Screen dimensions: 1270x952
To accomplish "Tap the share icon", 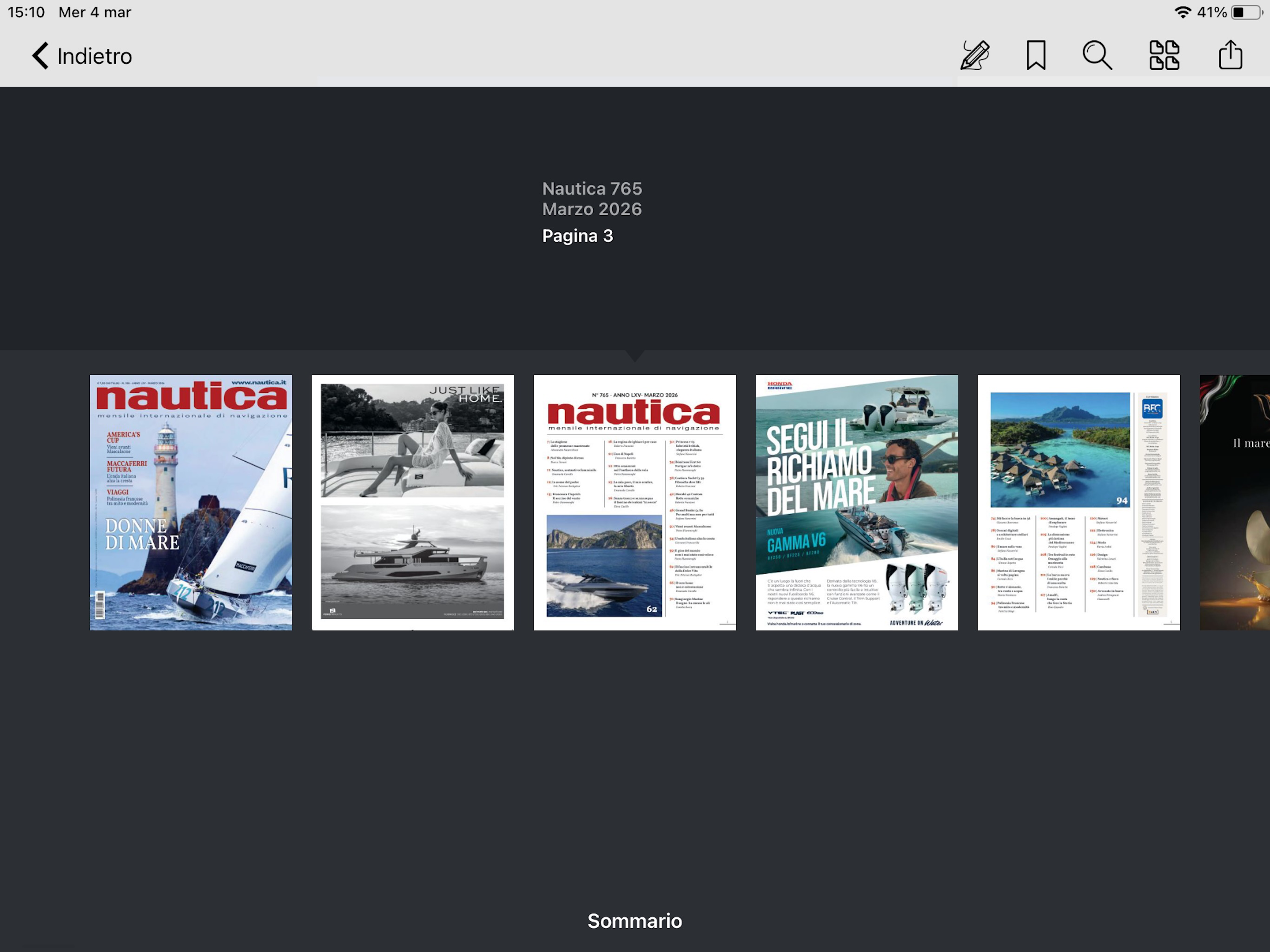I will (1230, 55).
